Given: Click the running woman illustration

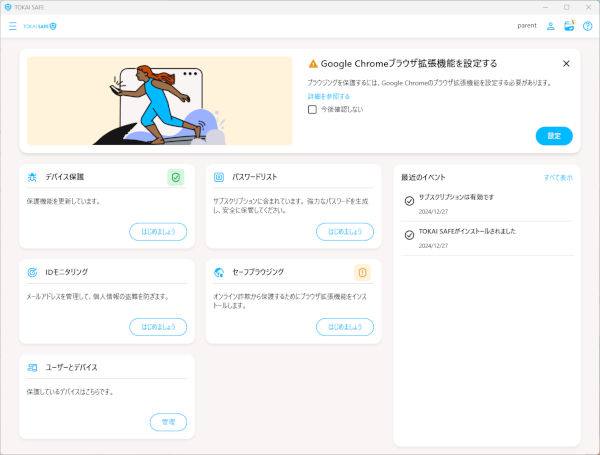Looking at the screenshot, I should [x=160, y=101].
